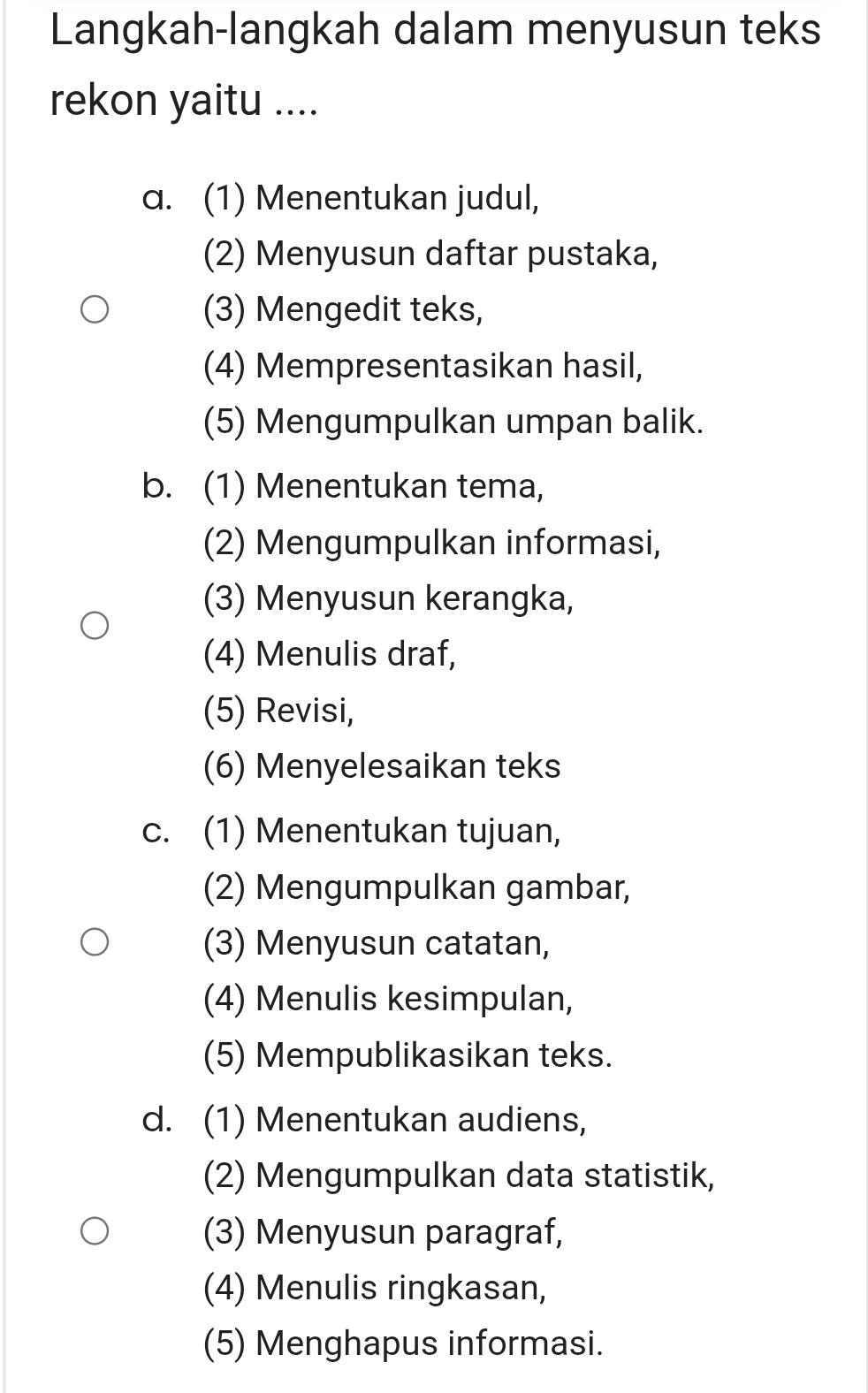Screen dimensions: 868x1393
Task: Click 'Menyelesaikan teks' answer text
Action: click(x=382, y=766)
